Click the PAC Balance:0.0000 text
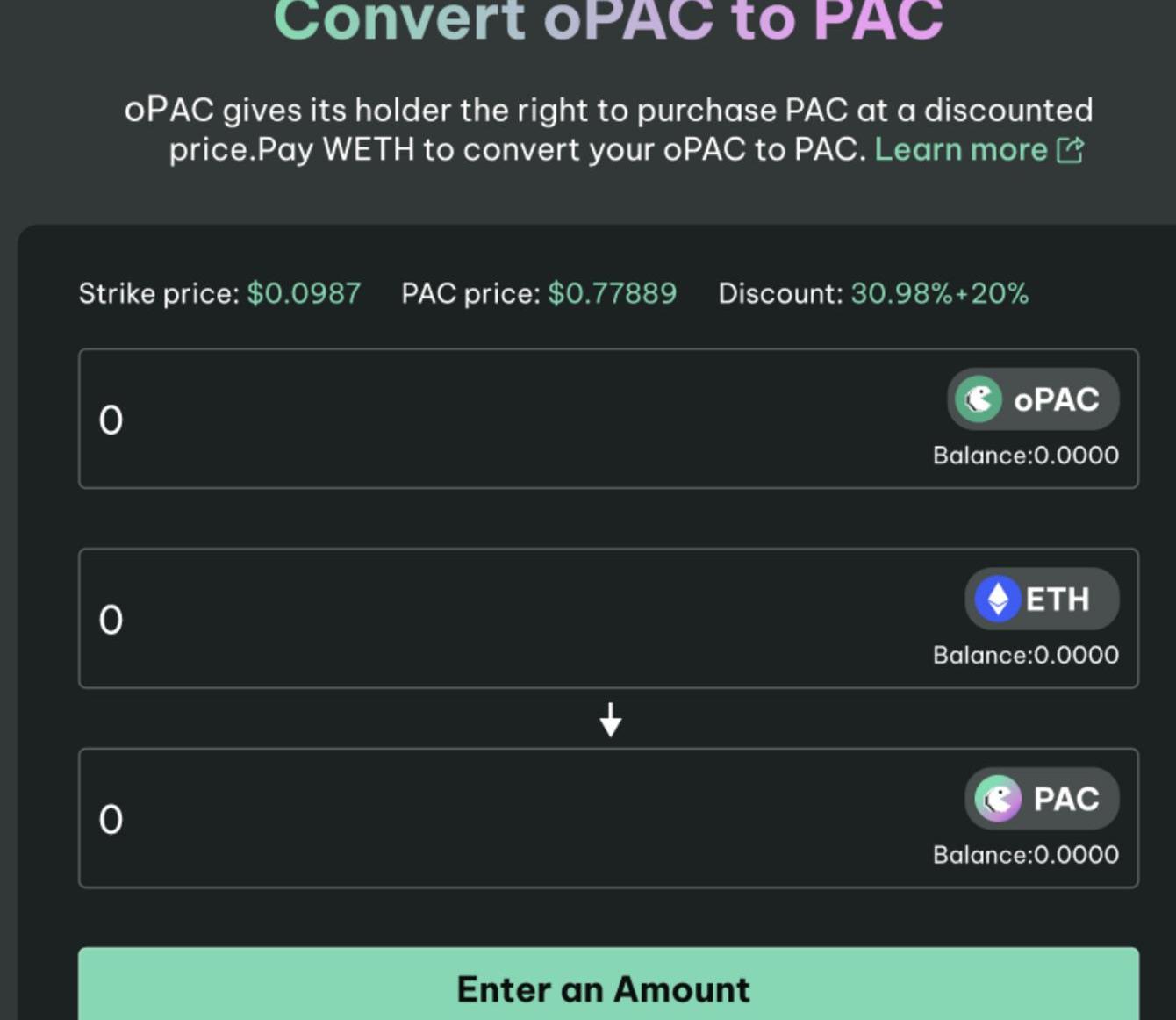 click(1025, 855)
